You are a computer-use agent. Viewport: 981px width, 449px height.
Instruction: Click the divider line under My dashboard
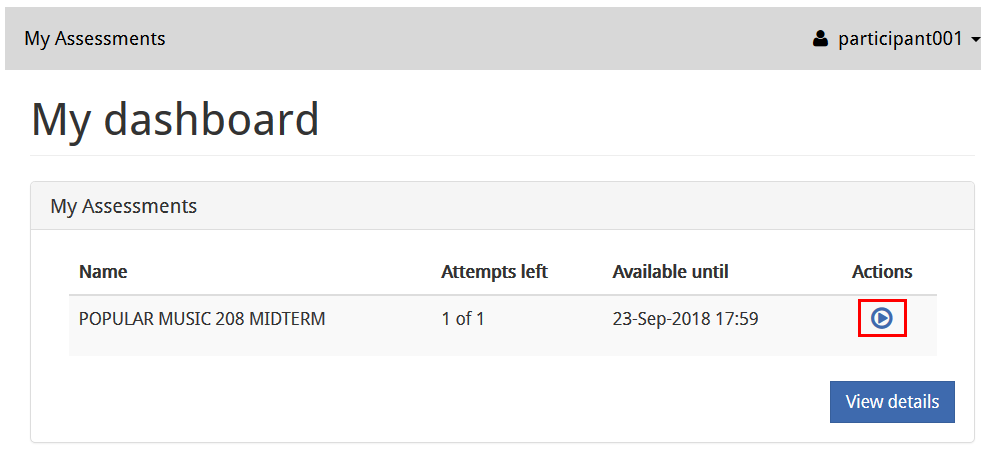pos(500,155)
